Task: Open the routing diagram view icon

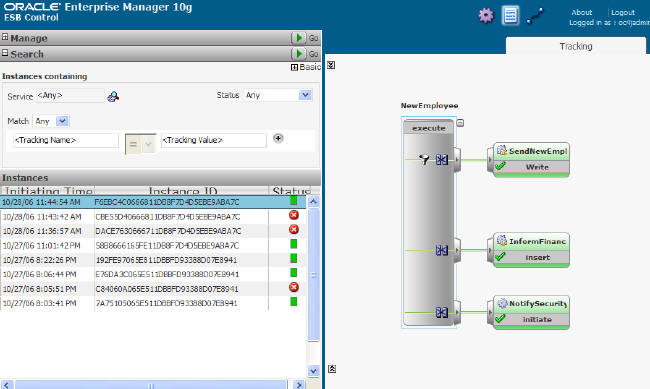Action: click(x=535, y=16)
